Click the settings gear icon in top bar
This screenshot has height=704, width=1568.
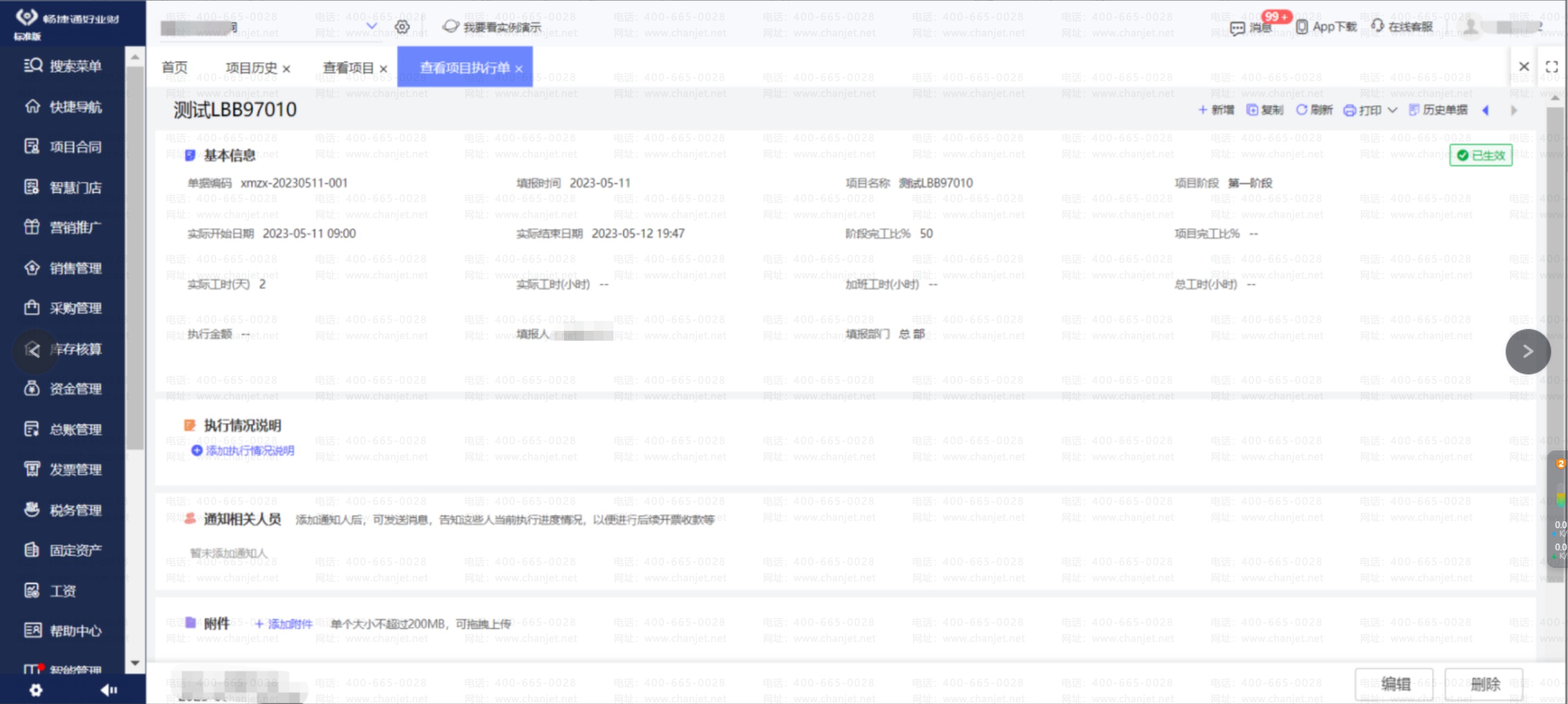pyautogui.click(x=402, y=27)
